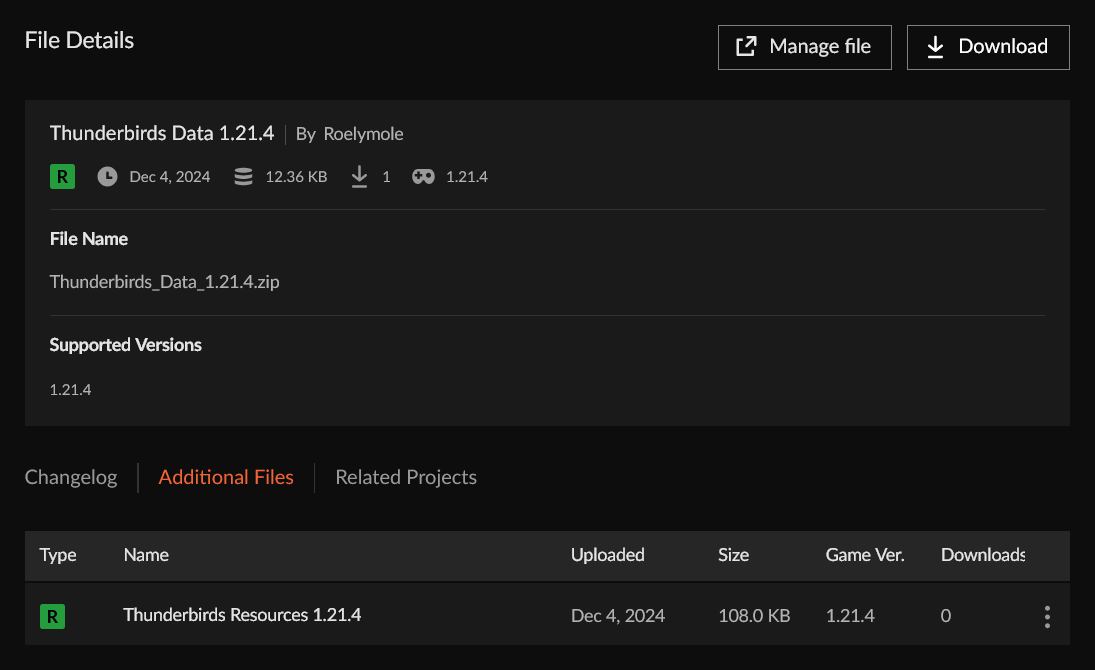Click the File Details heading
The image size is (1095, 670).
point(79,41)
